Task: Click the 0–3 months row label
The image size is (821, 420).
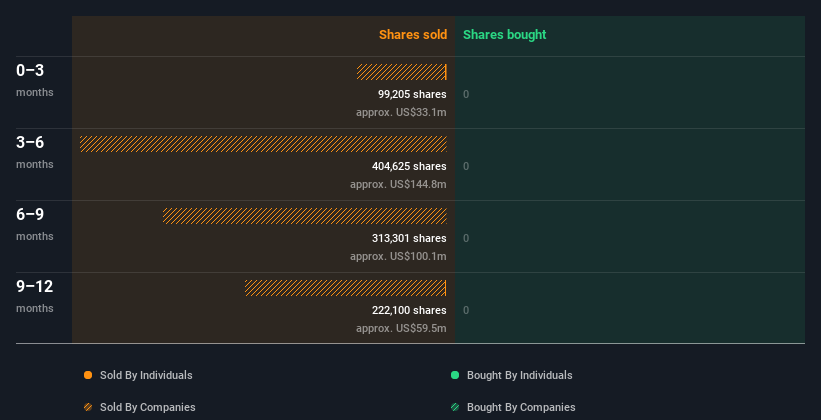Action: coord(35,80)
